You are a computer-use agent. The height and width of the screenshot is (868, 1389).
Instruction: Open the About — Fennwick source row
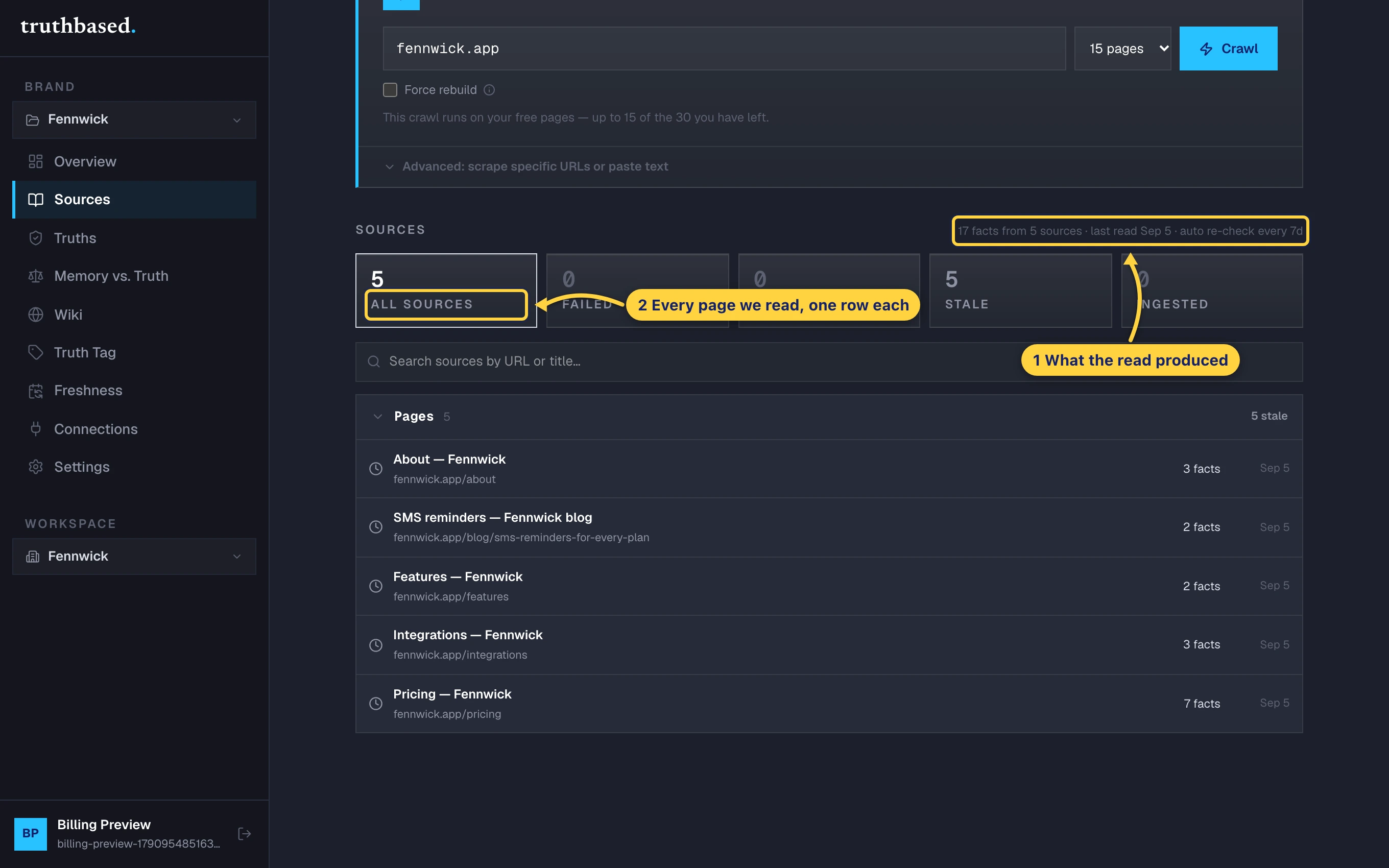pyautogui.click(x=829, y=468)
